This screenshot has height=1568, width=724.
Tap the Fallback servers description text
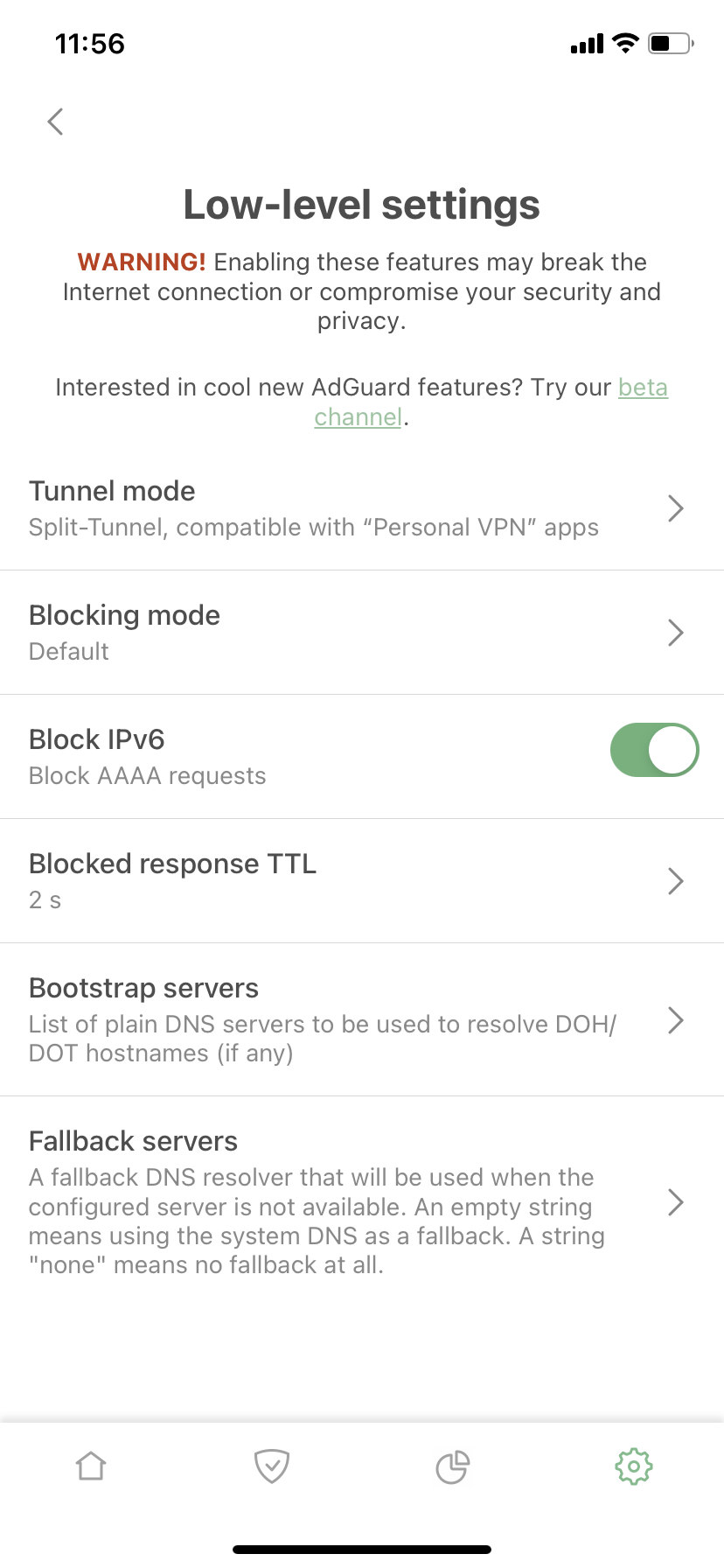coord(315,1221)
